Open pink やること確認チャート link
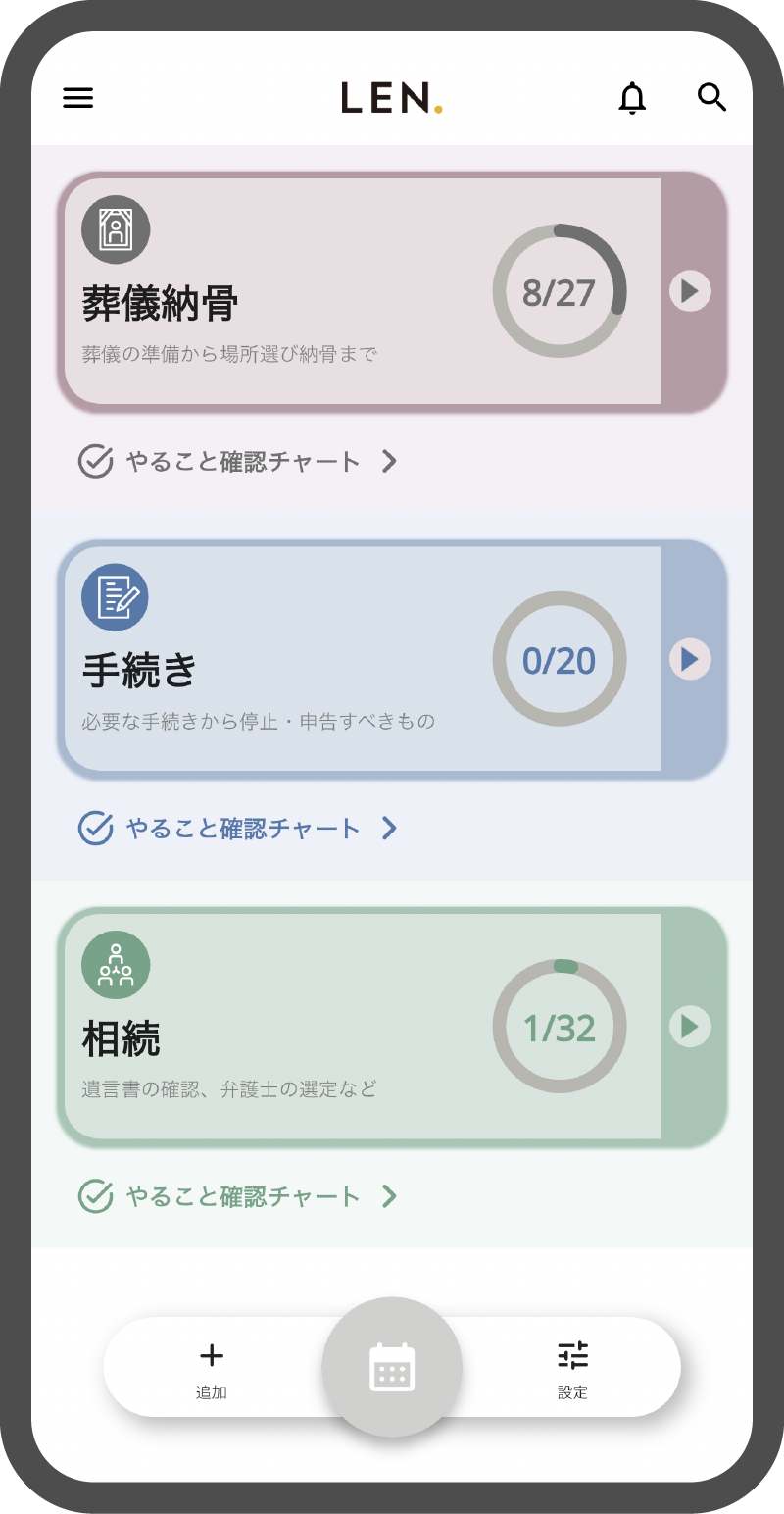The width and height of the screenshot is (784, 1514). 243,461
